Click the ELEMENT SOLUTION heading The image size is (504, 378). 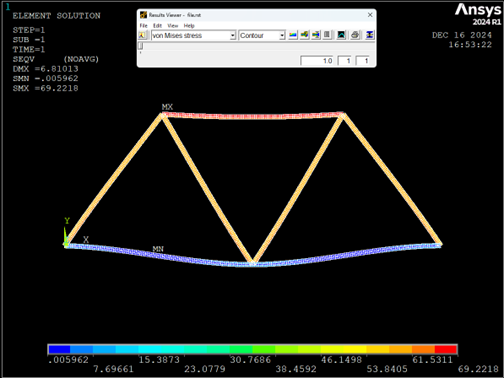click(x=56, y=16)
